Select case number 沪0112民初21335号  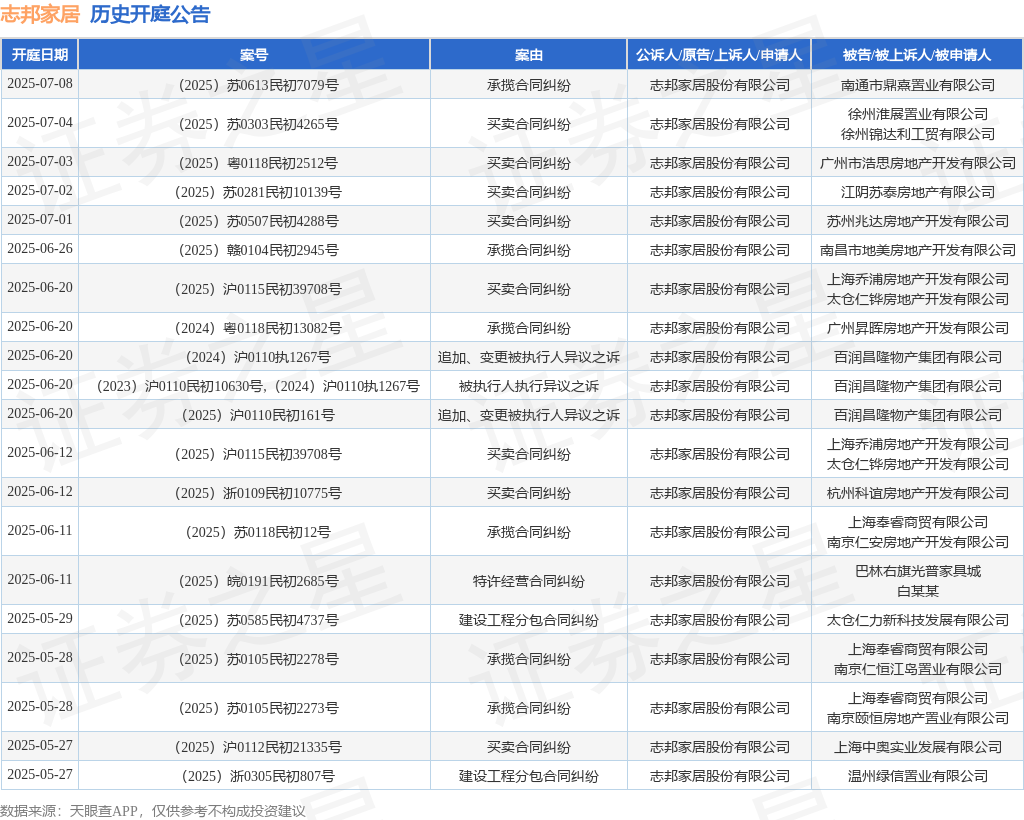(258, 747)
